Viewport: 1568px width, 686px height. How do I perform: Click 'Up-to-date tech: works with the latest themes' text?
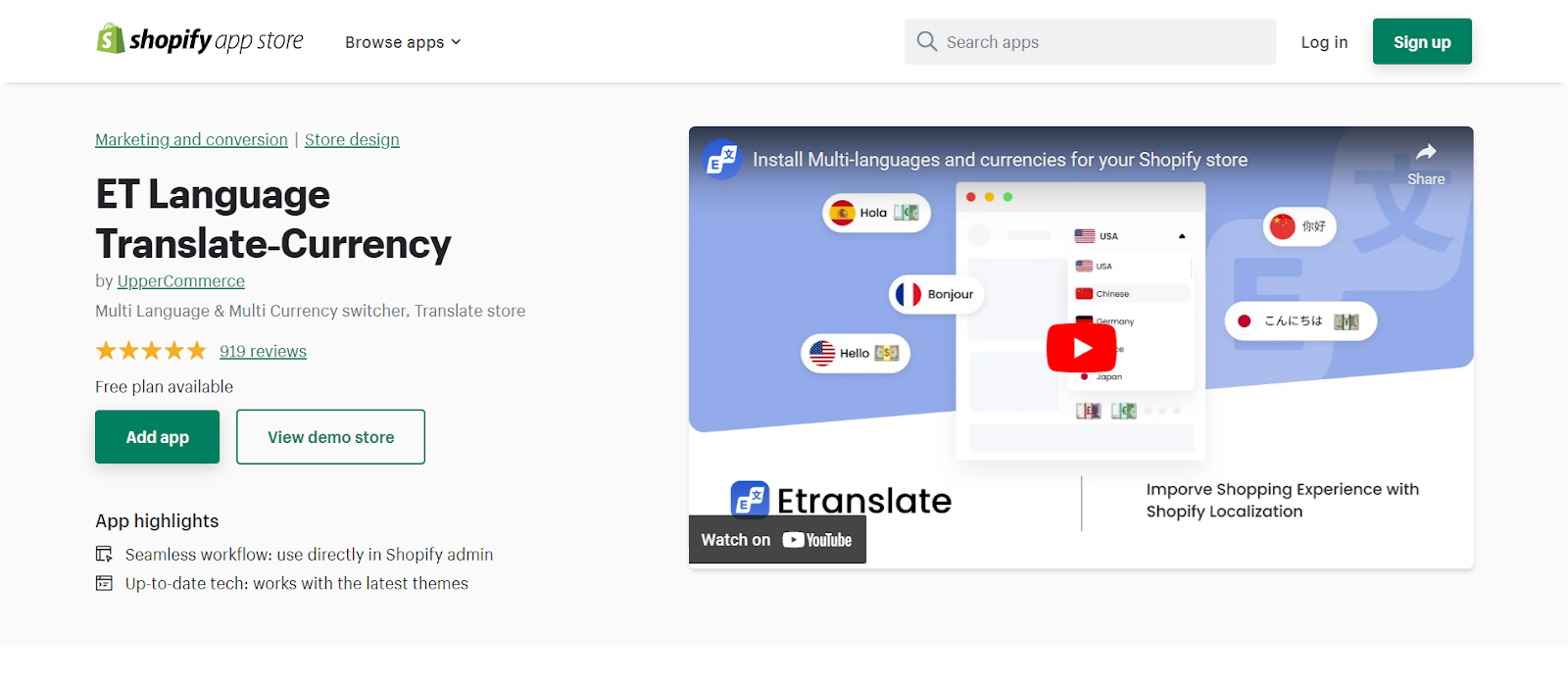point(297,583)
